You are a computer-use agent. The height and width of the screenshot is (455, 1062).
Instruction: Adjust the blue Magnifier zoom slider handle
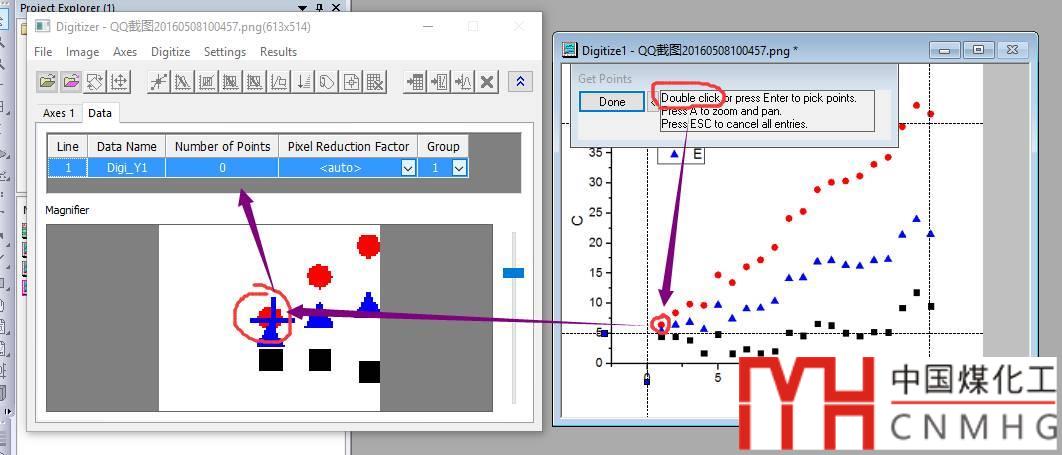513,273
